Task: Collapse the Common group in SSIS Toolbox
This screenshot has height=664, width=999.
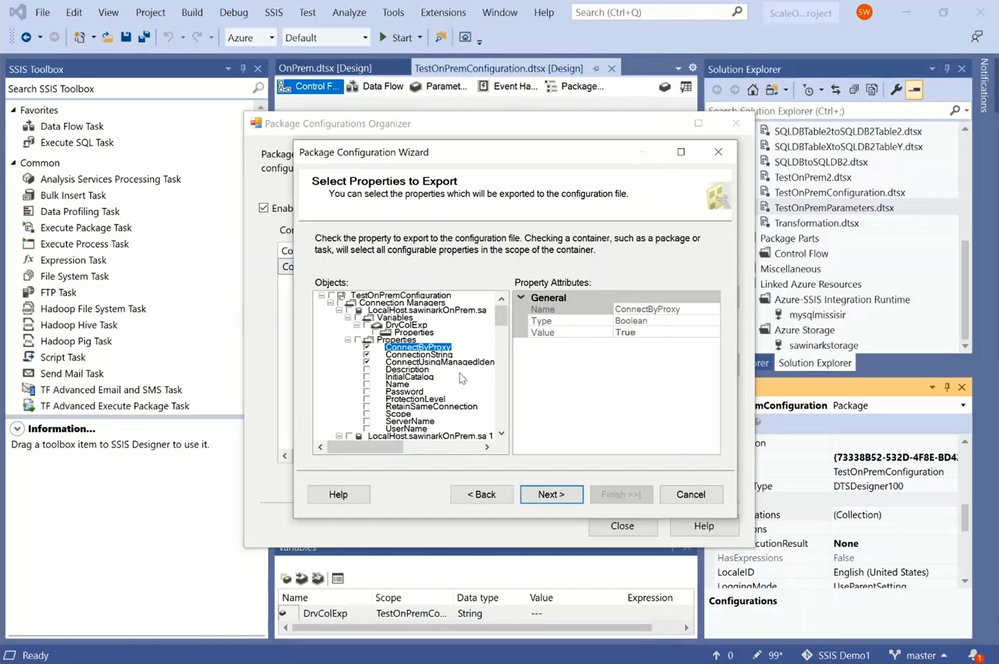Action: point(13,163)
